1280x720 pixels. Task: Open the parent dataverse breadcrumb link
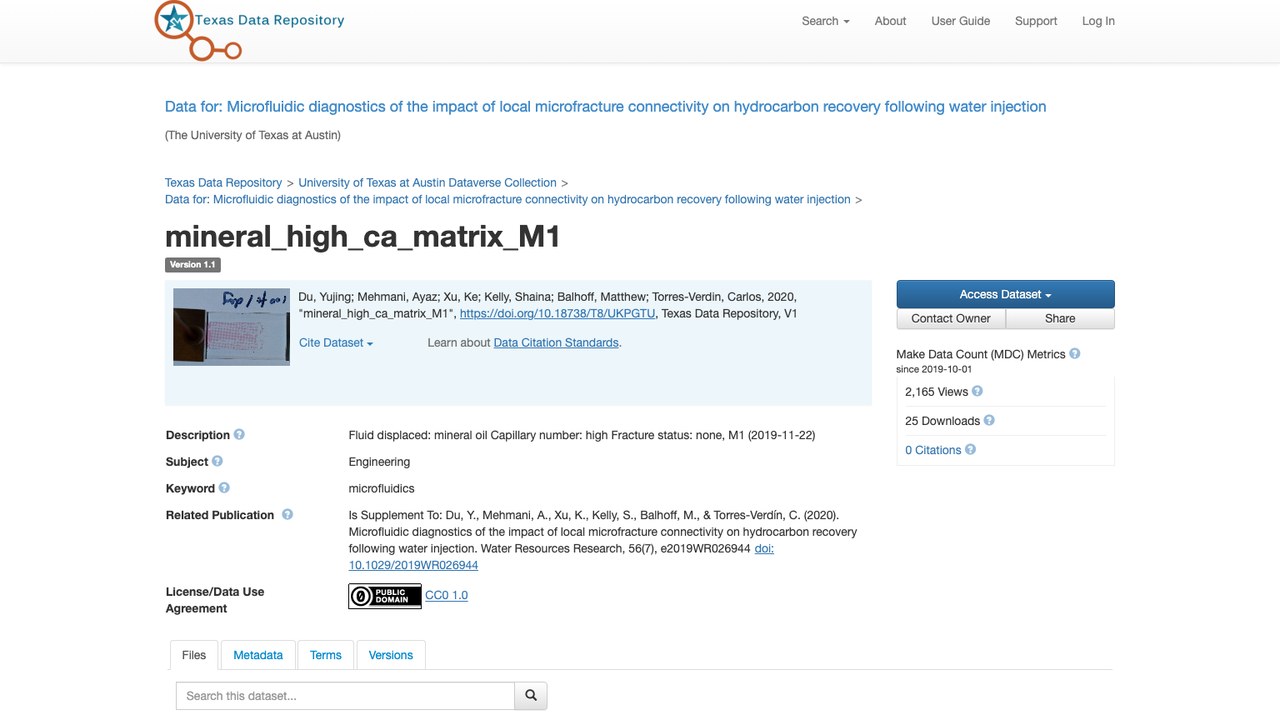tap(508, 199)
